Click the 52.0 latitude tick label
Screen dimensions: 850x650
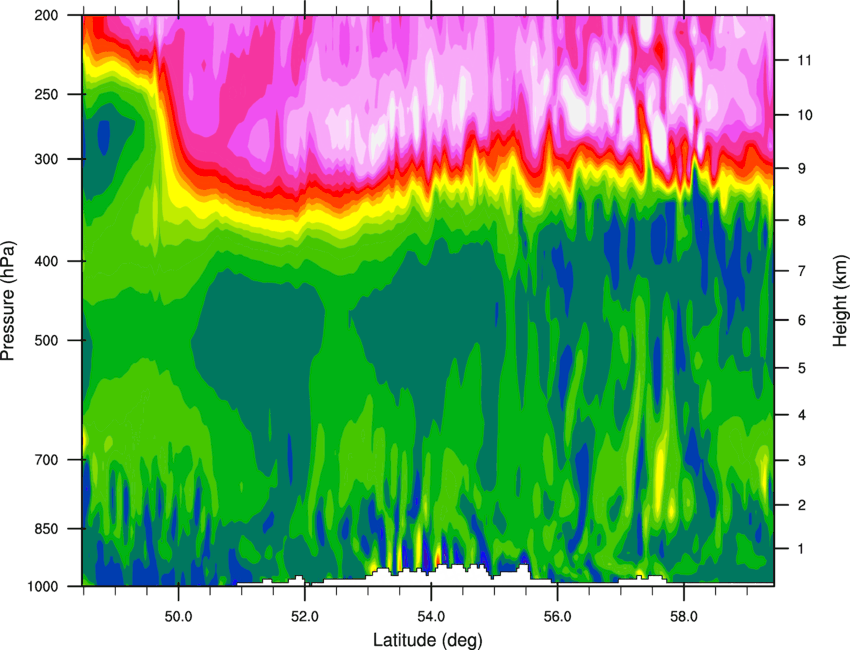point(305,617)
